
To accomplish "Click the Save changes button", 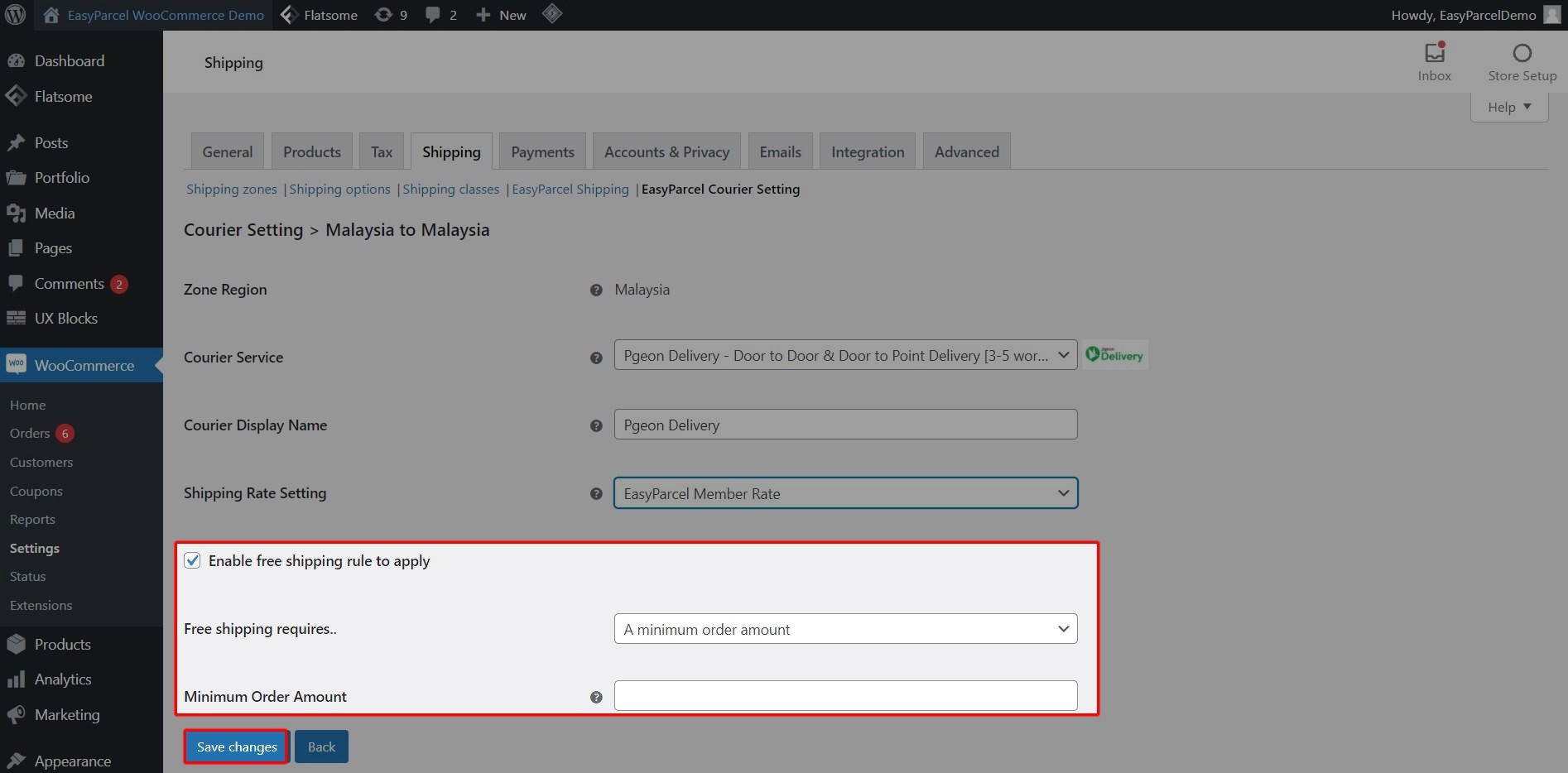I will 237,747.
